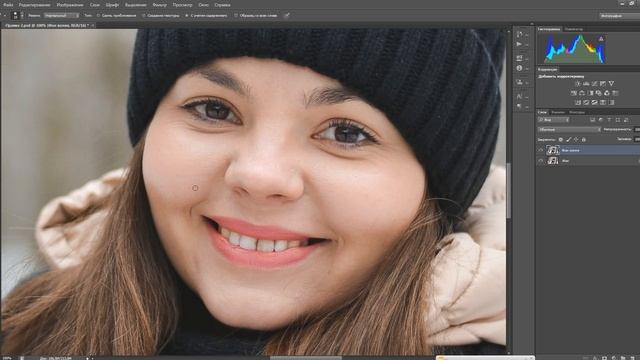Click the Непрозрачность opacity value field
Screen dimensions: 640x360
pos(637,130)
